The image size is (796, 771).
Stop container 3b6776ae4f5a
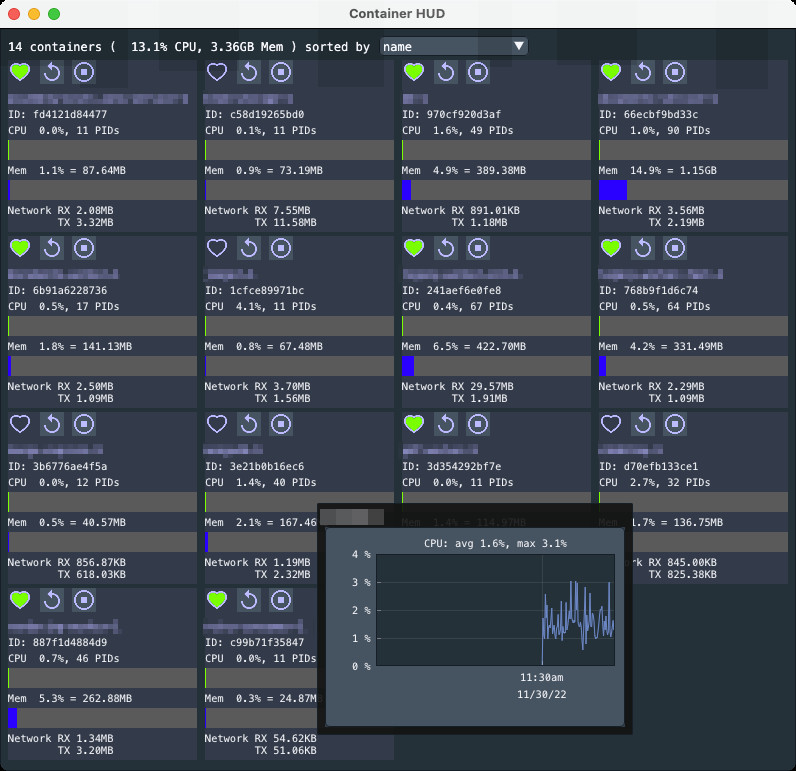(x=84, y=424)
